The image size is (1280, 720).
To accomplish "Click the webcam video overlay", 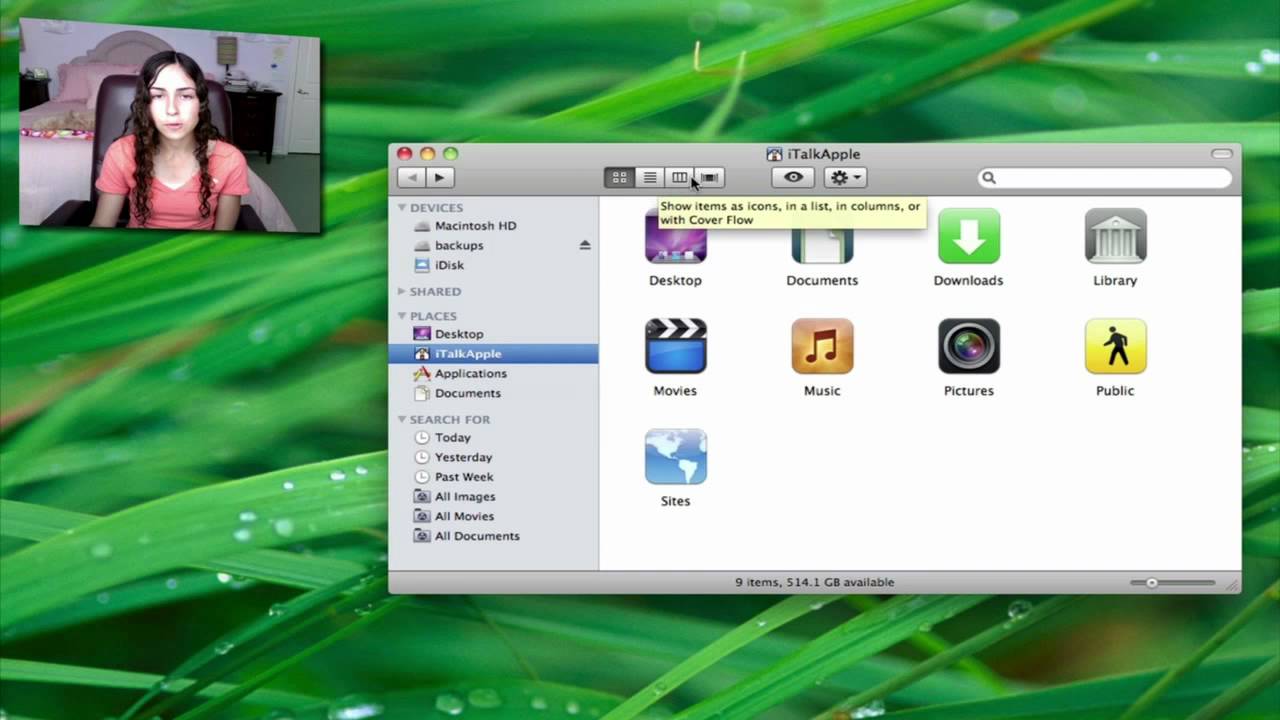I will coord(169,125).
